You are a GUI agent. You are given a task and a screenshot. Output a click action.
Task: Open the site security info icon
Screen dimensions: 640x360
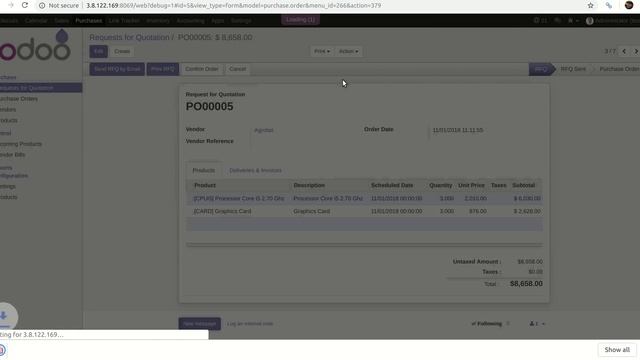click(42, 6)
